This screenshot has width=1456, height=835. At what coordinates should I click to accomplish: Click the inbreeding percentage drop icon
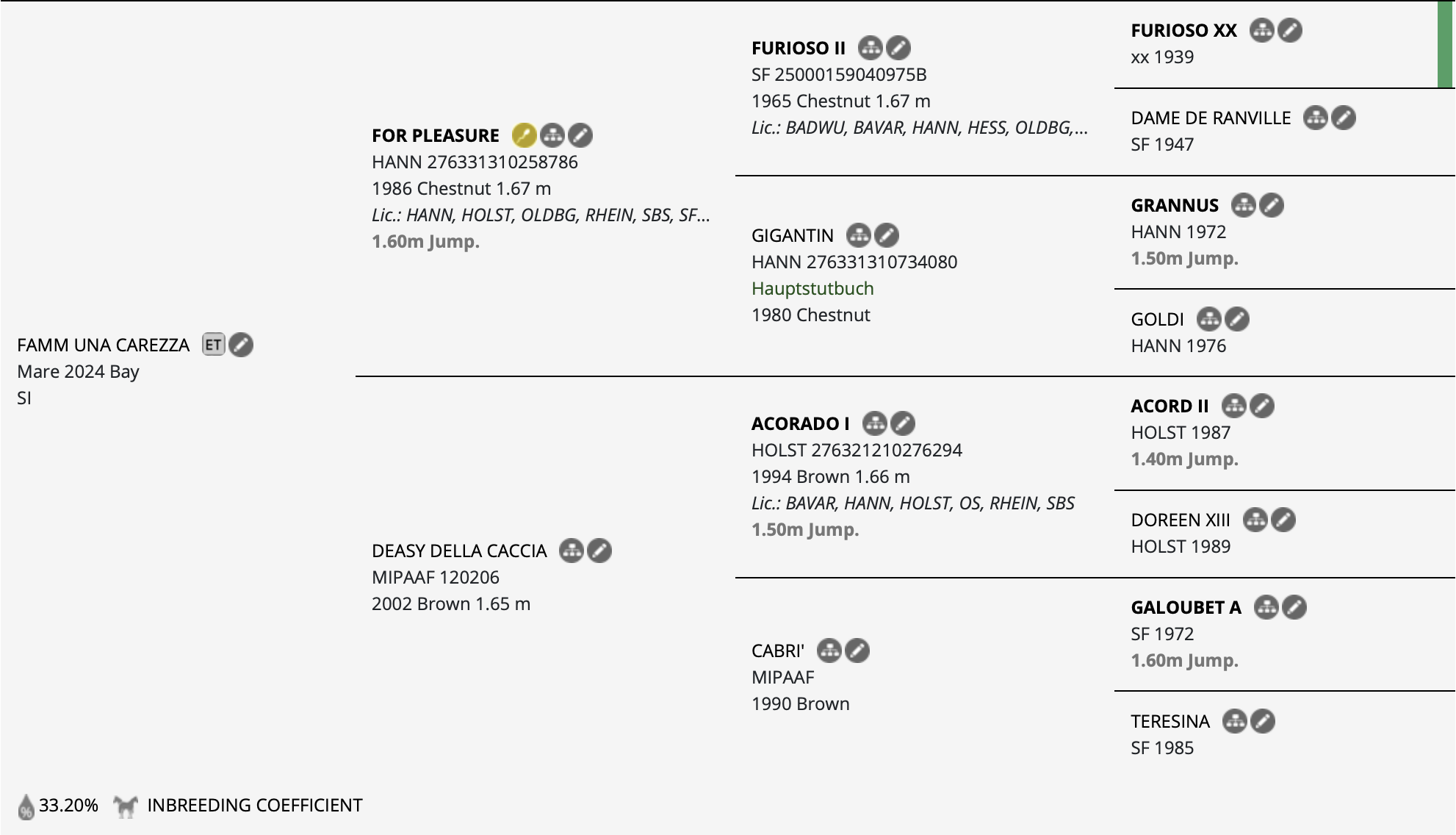point(26,806)
